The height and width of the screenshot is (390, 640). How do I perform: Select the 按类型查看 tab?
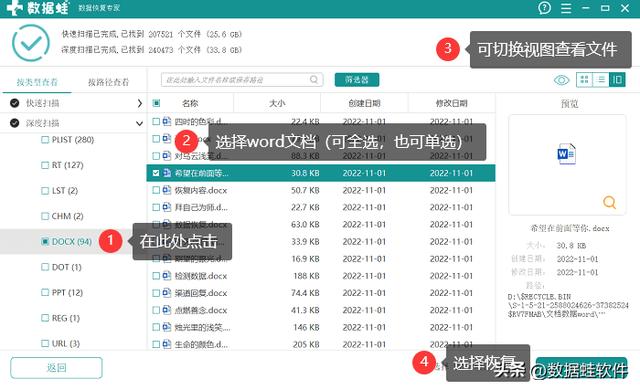pyautogui.click(x=37, y=82)
